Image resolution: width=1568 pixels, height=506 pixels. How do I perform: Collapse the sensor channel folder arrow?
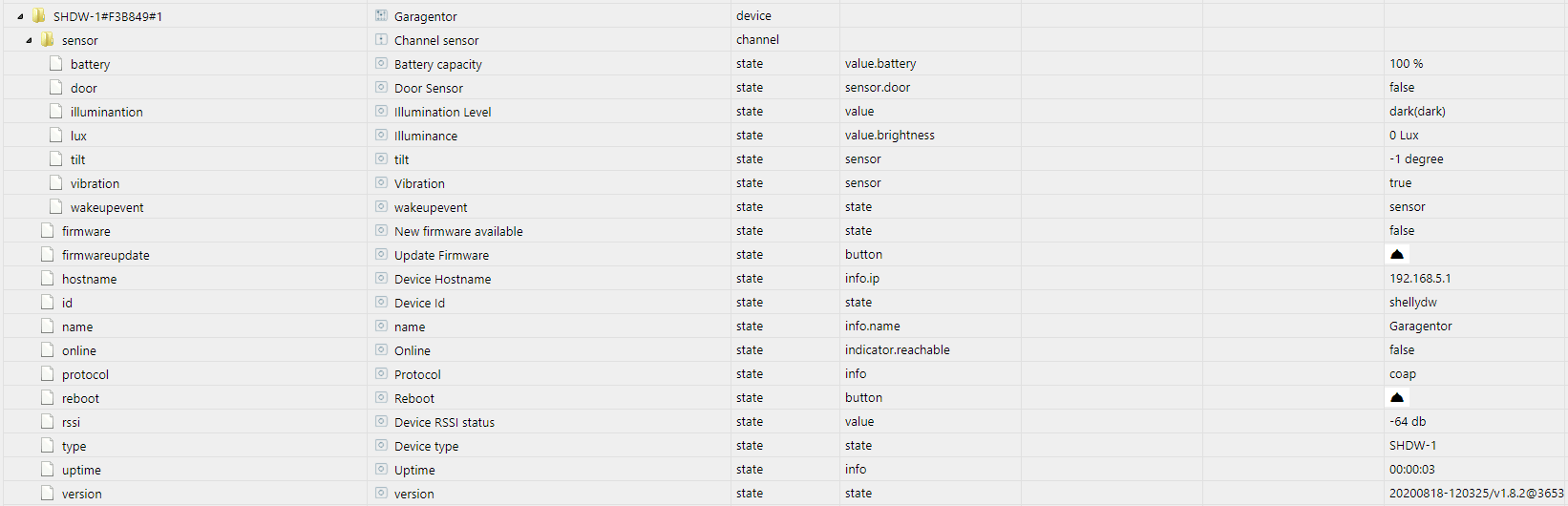click(x=29, y=40)
